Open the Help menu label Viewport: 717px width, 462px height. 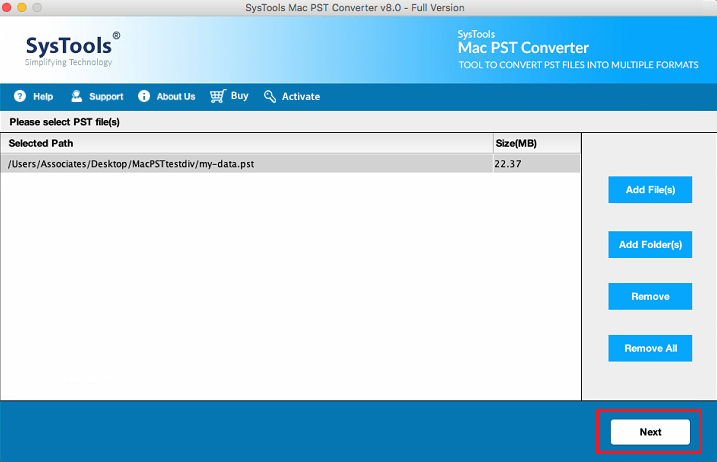(43, 97)
